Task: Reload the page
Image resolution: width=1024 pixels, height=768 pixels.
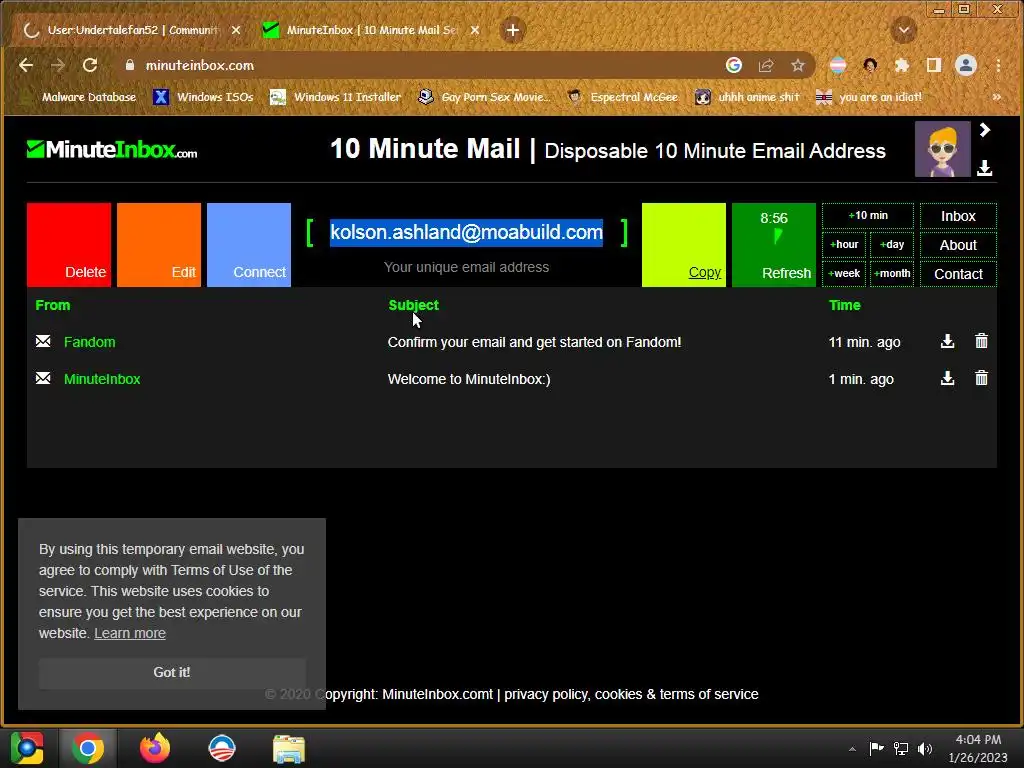Action: pos(90,65)
